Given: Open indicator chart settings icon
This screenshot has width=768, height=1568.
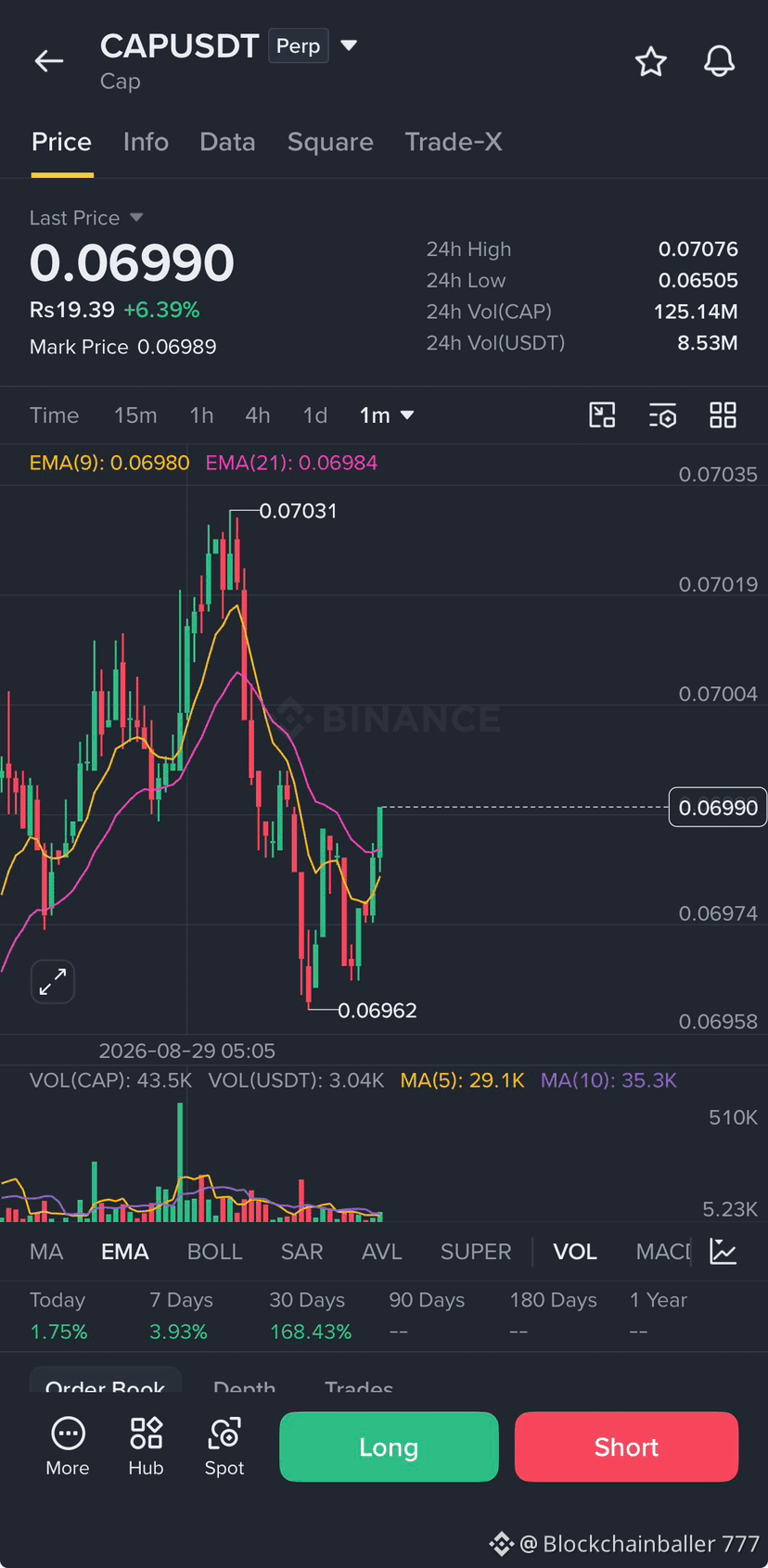Looking at the screenshot, I should (723, 1251).
